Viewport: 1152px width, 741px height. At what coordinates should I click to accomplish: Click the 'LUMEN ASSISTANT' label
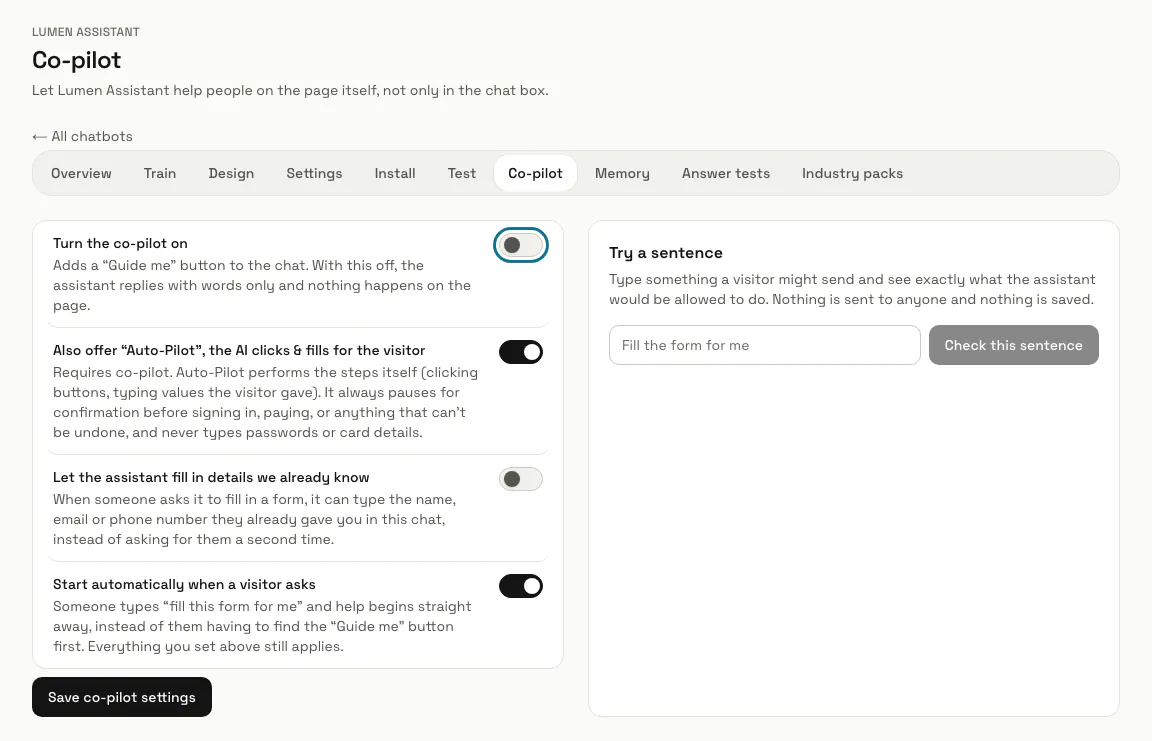pos(86,32)
